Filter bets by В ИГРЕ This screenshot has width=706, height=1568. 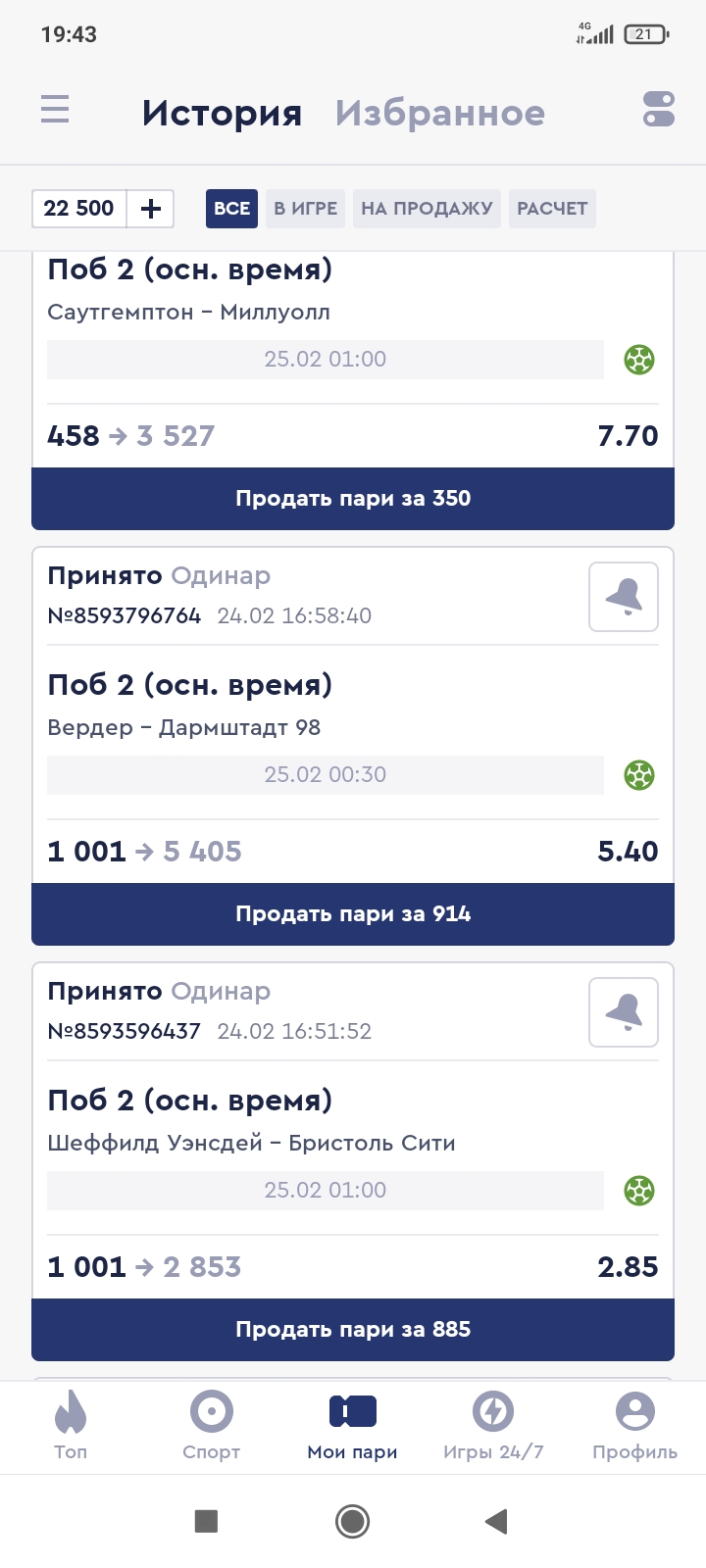[305, 209]
